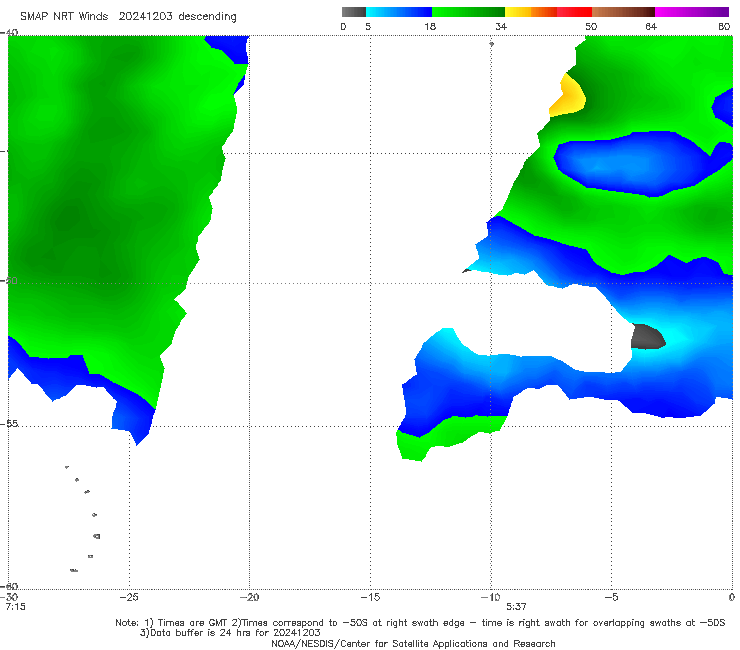Click the dark gray low-wind patch

pos(648,337)
